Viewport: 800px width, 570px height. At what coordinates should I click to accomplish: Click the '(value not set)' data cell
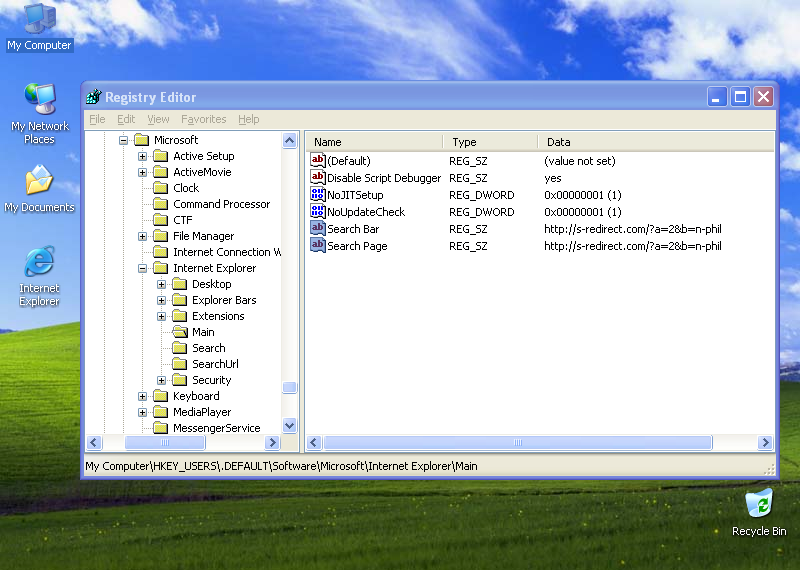tap(580, 161)
